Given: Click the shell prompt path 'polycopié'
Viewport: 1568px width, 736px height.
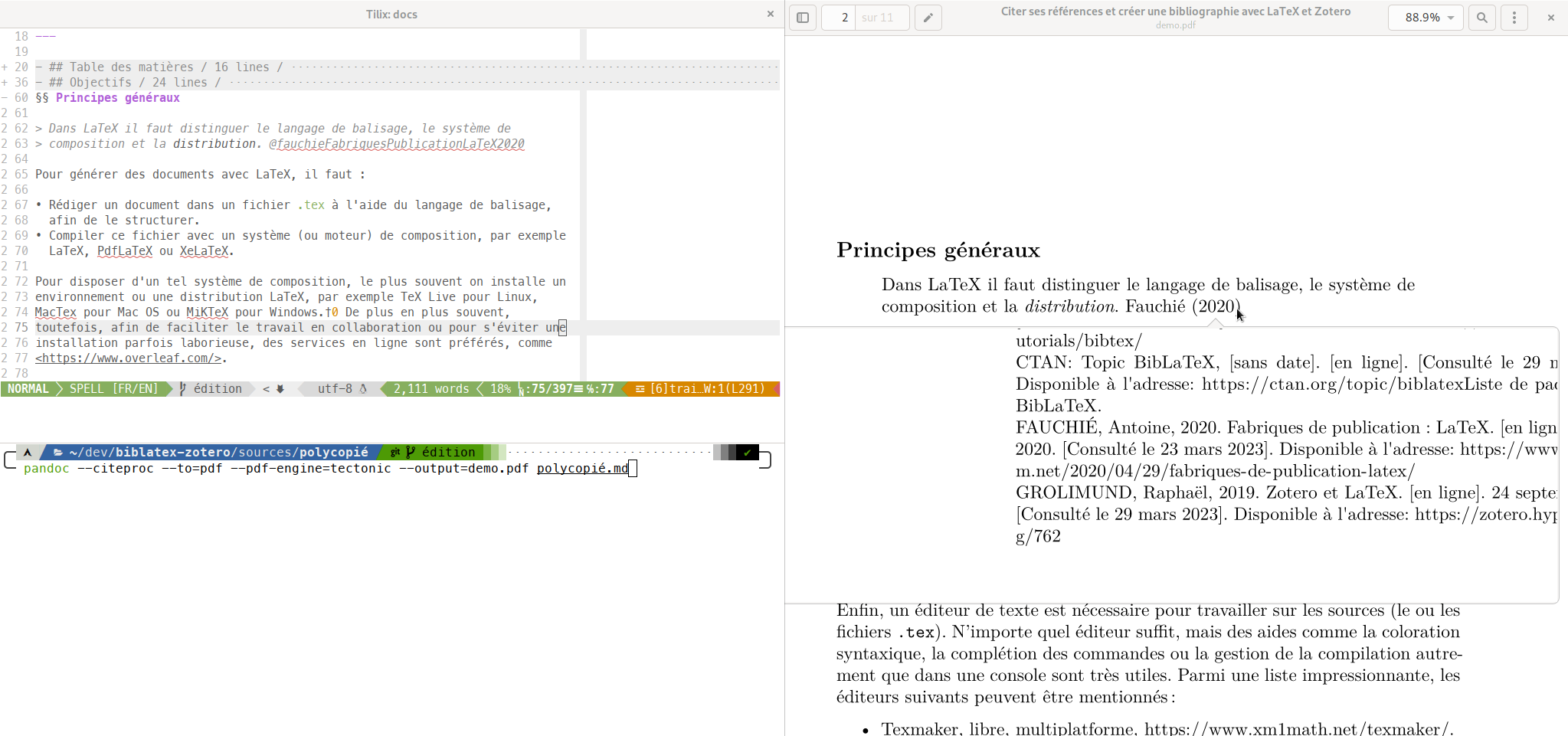Looking at the screenshot, I should click(333, 453).
